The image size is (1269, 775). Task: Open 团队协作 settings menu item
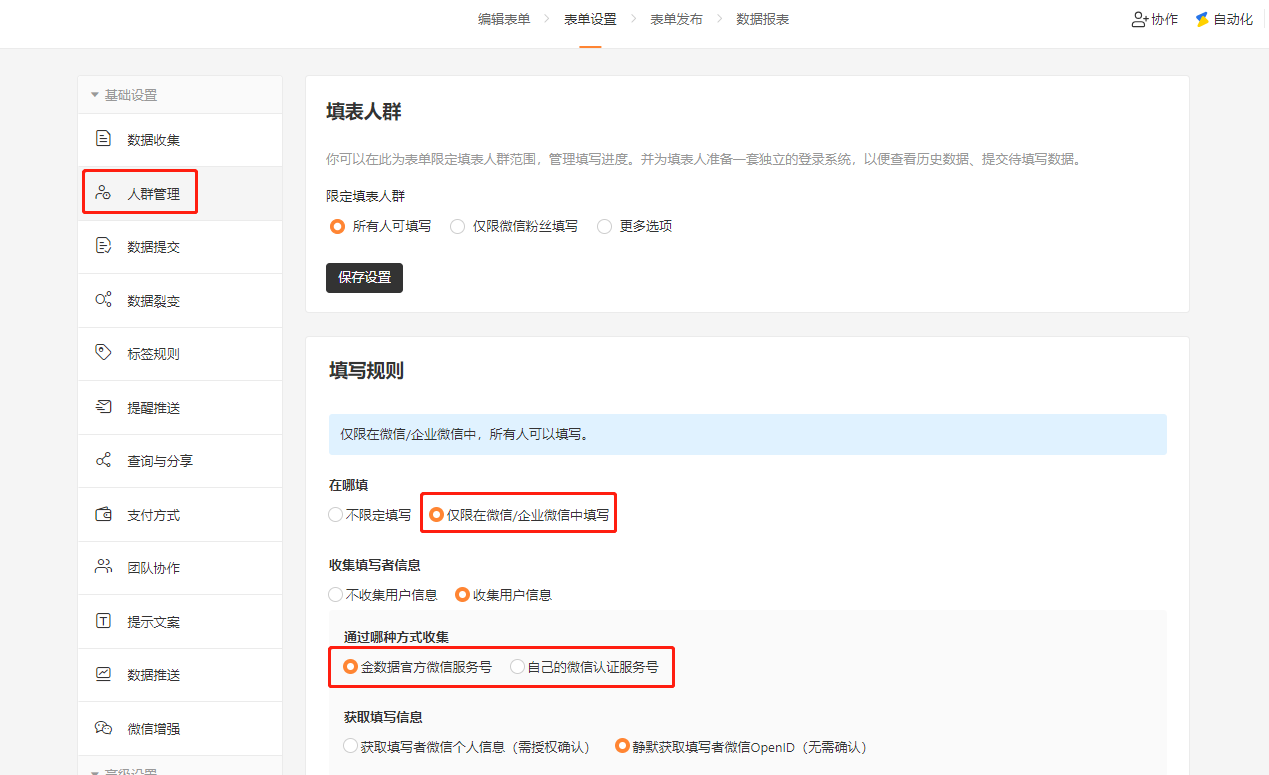pyautogui.click(x=180, y=567)
